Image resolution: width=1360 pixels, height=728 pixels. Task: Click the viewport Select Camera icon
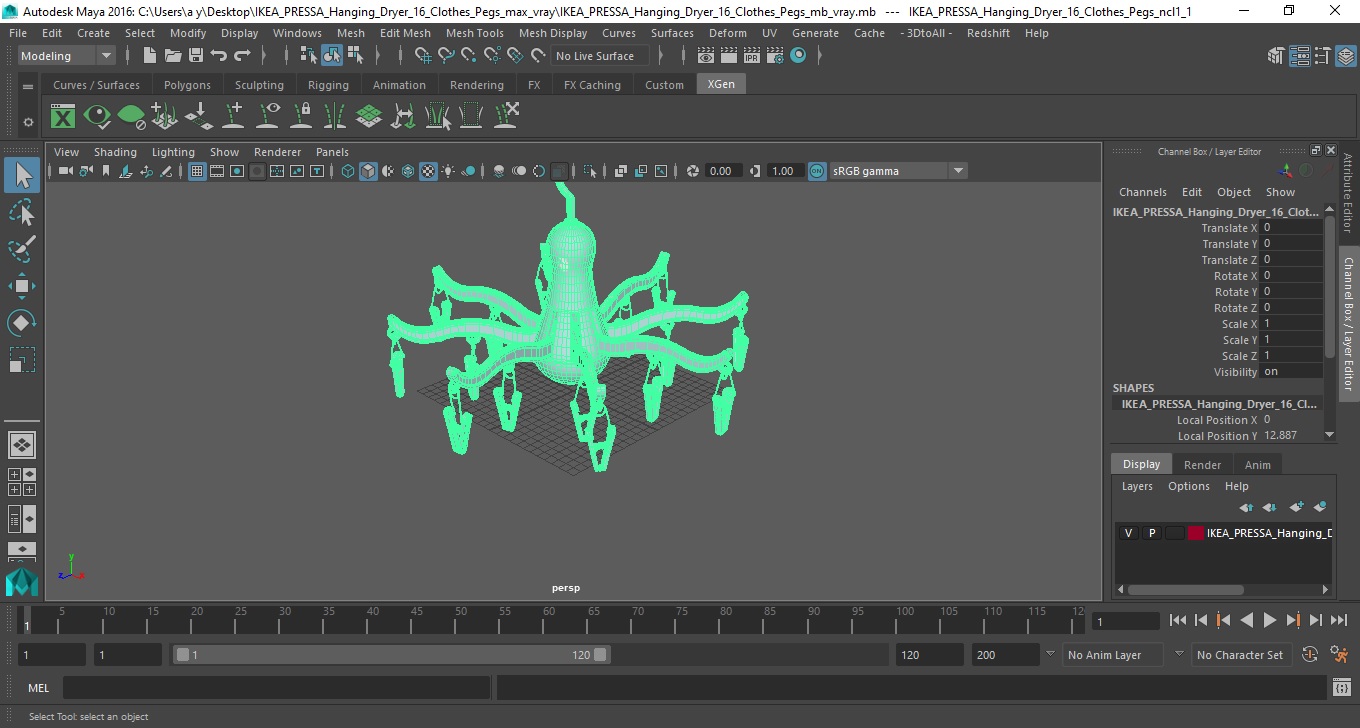point(65,171)
